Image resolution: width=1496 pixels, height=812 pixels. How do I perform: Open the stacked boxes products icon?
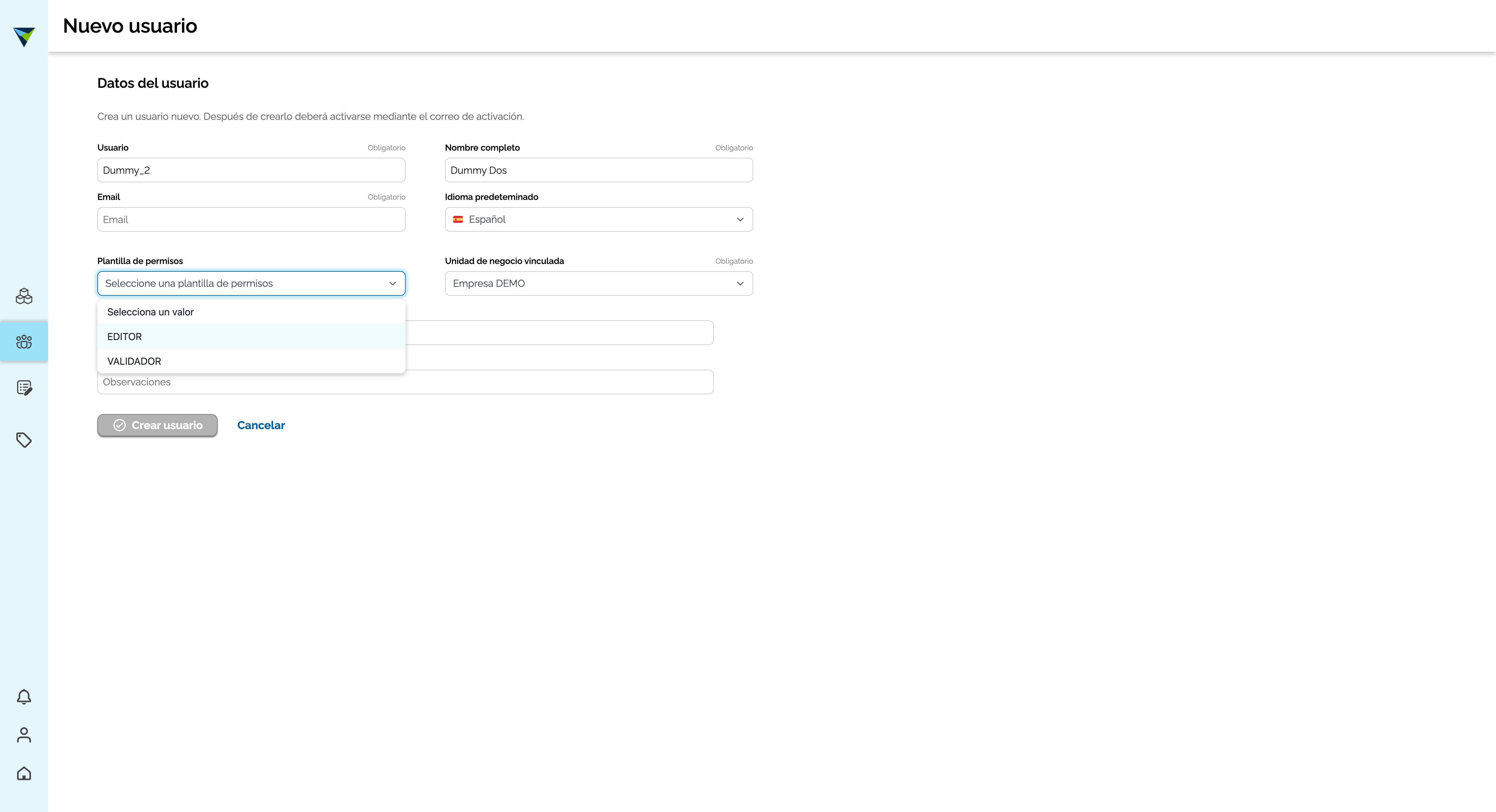coord(24,296)
